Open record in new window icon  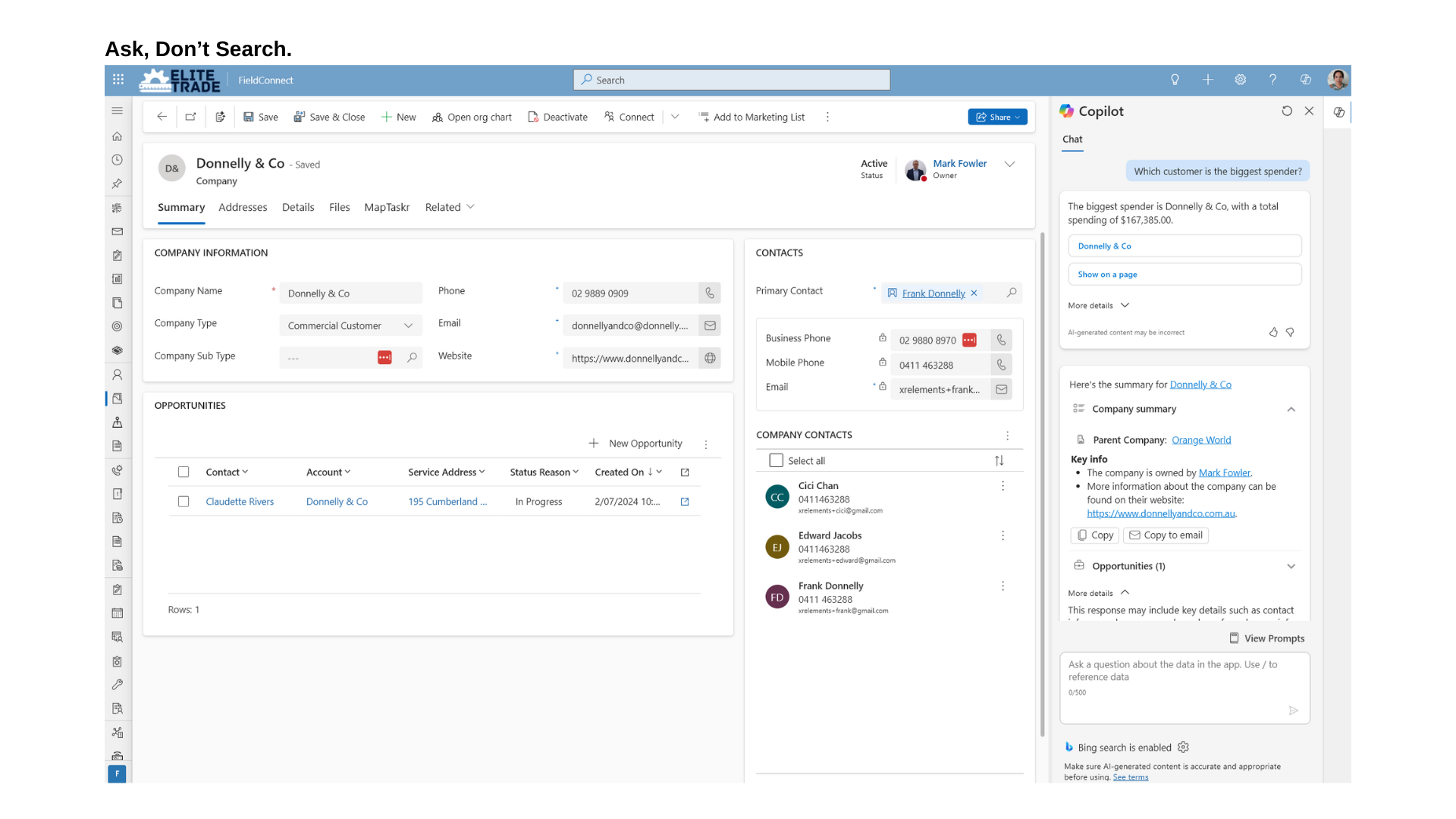[191, 117]
